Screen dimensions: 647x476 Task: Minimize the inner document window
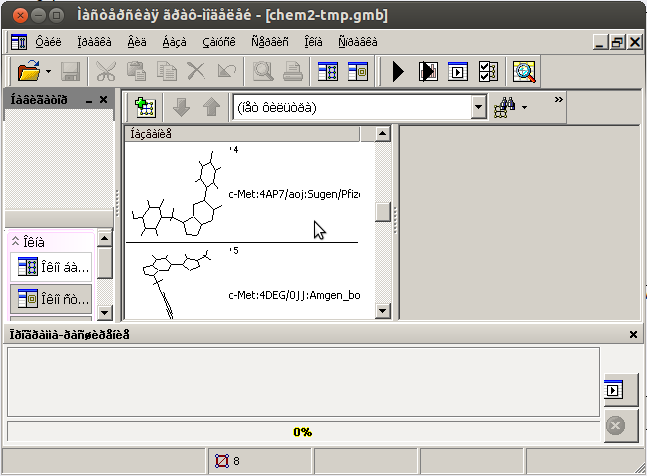(x=600, y=42)
